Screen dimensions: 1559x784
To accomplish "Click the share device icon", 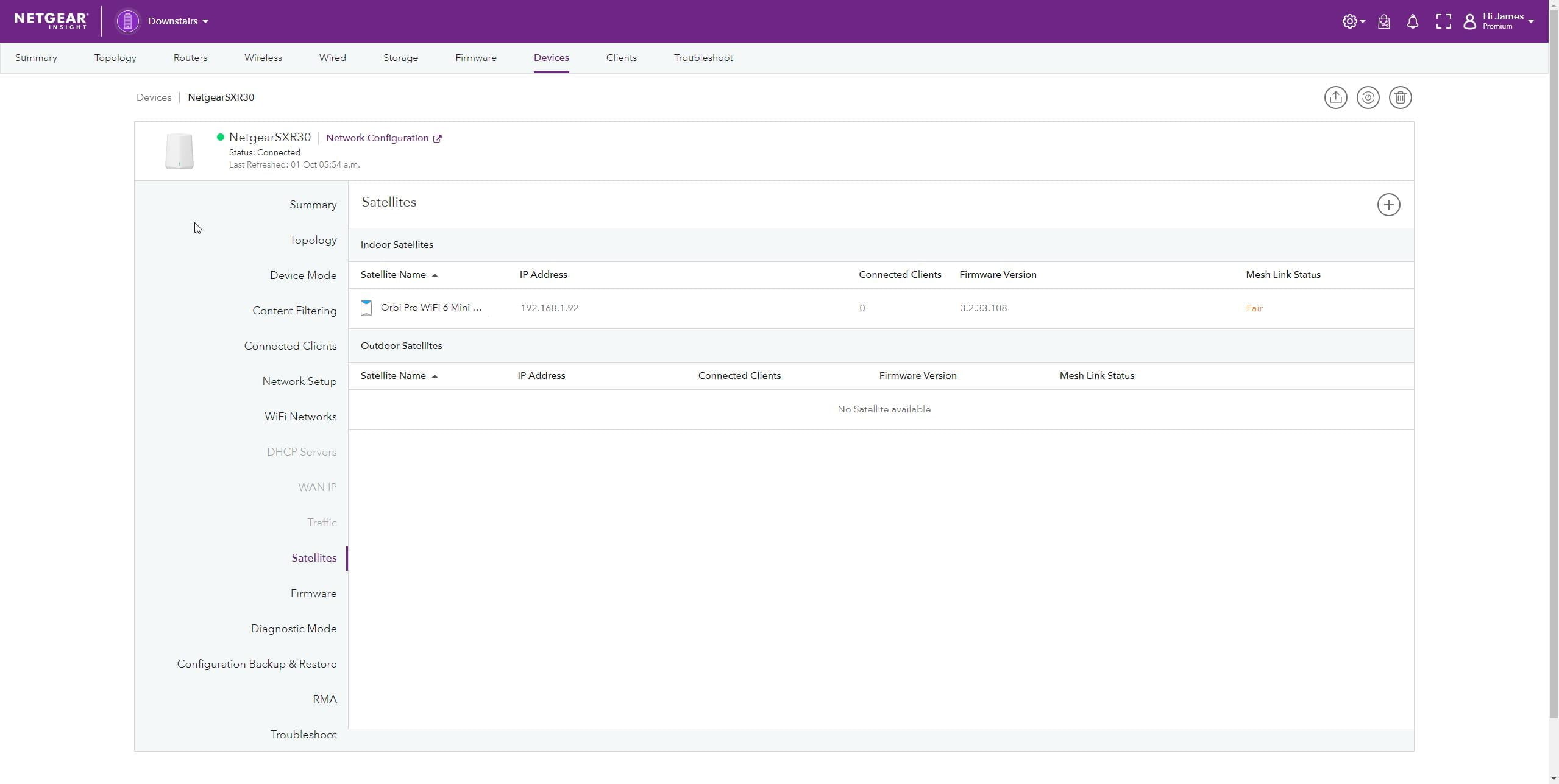I will tap(1335, 97).
